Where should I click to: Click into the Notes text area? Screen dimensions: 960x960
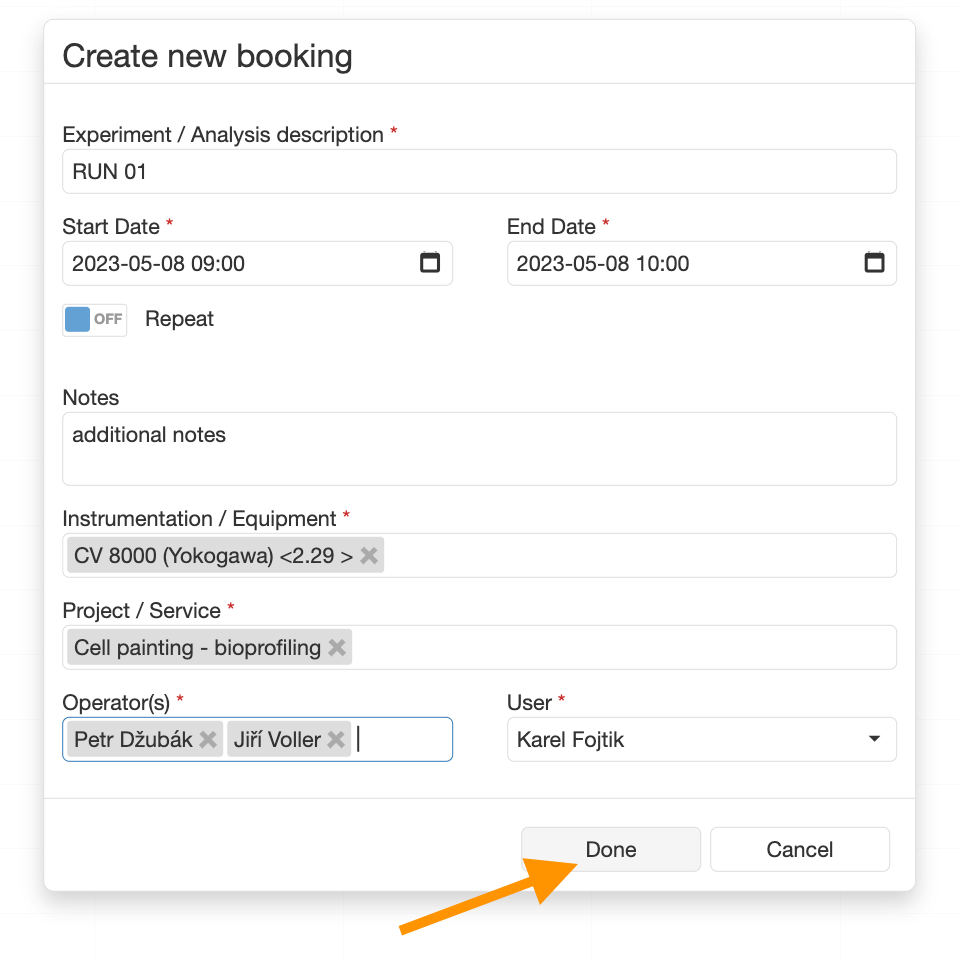[x=479, y=449]
